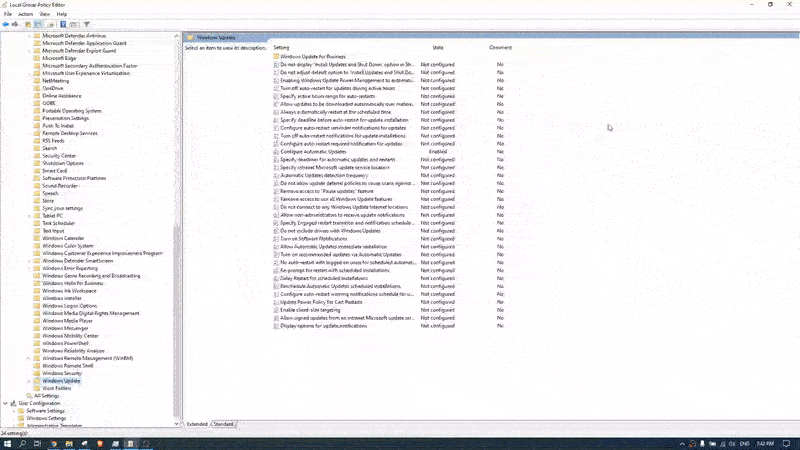
Task: Select Turn off auto-restart during active hours
Action: click(x=338, y=88)
